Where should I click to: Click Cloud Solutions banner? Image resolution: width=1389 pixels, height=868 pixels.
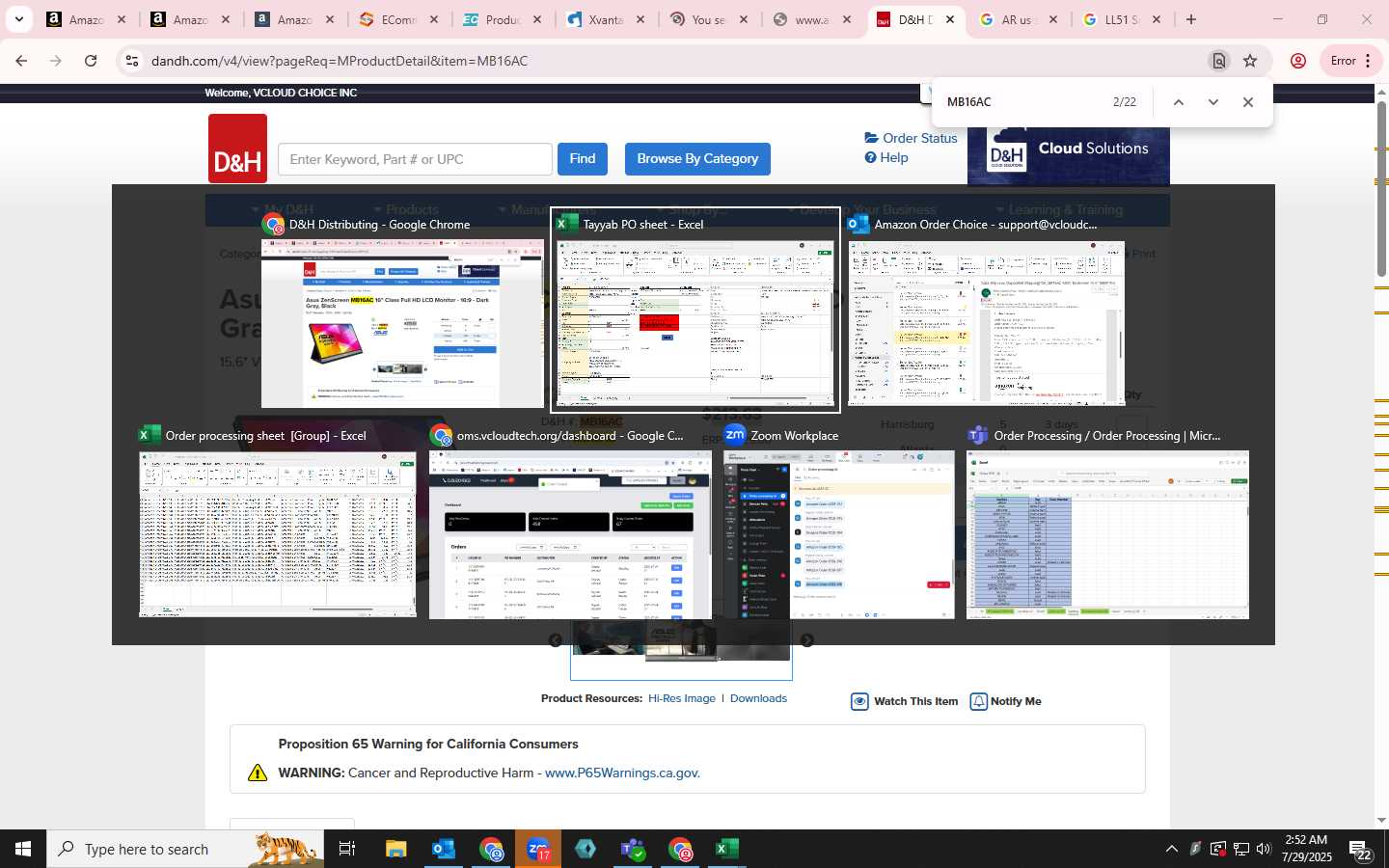pos(1069,154)
